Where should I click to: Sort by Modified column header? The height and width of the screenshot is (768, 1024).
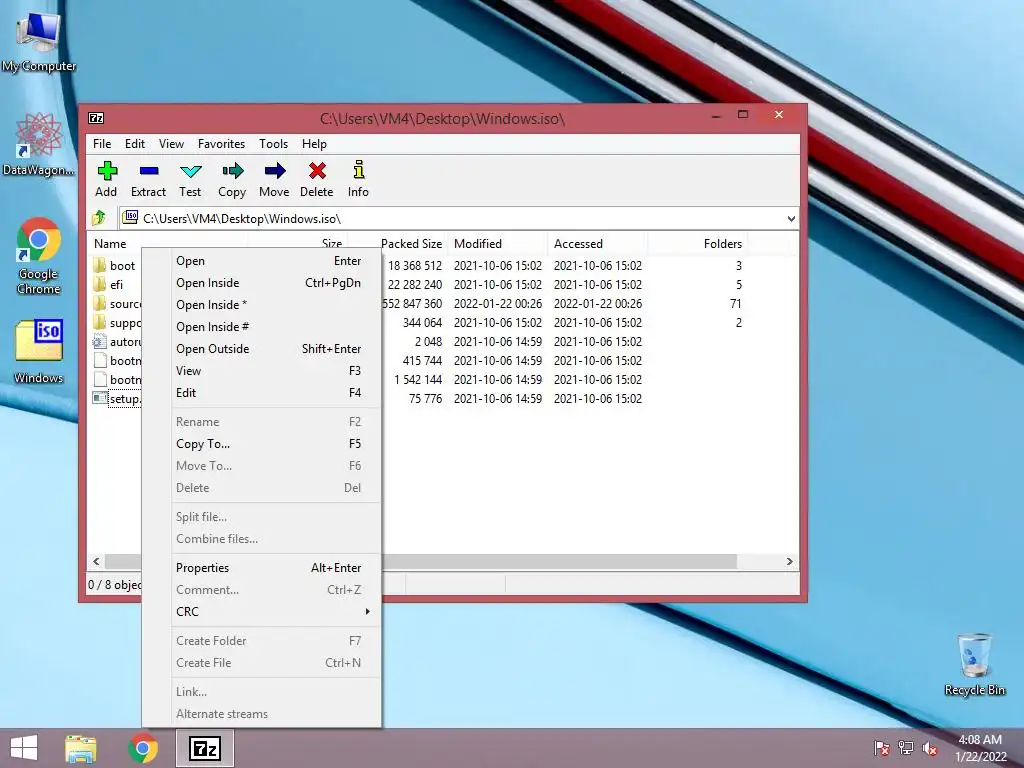(x=478, y=244)
